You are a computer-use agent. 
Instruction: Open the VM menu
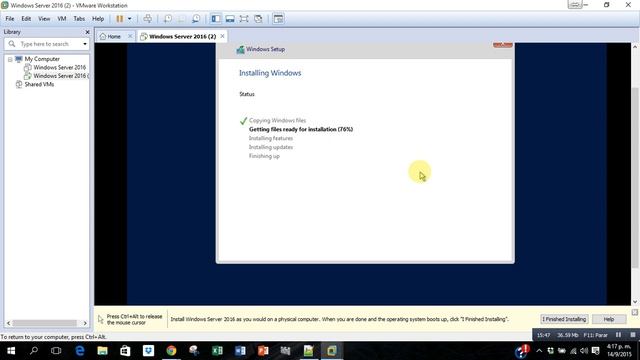(62, 19)
